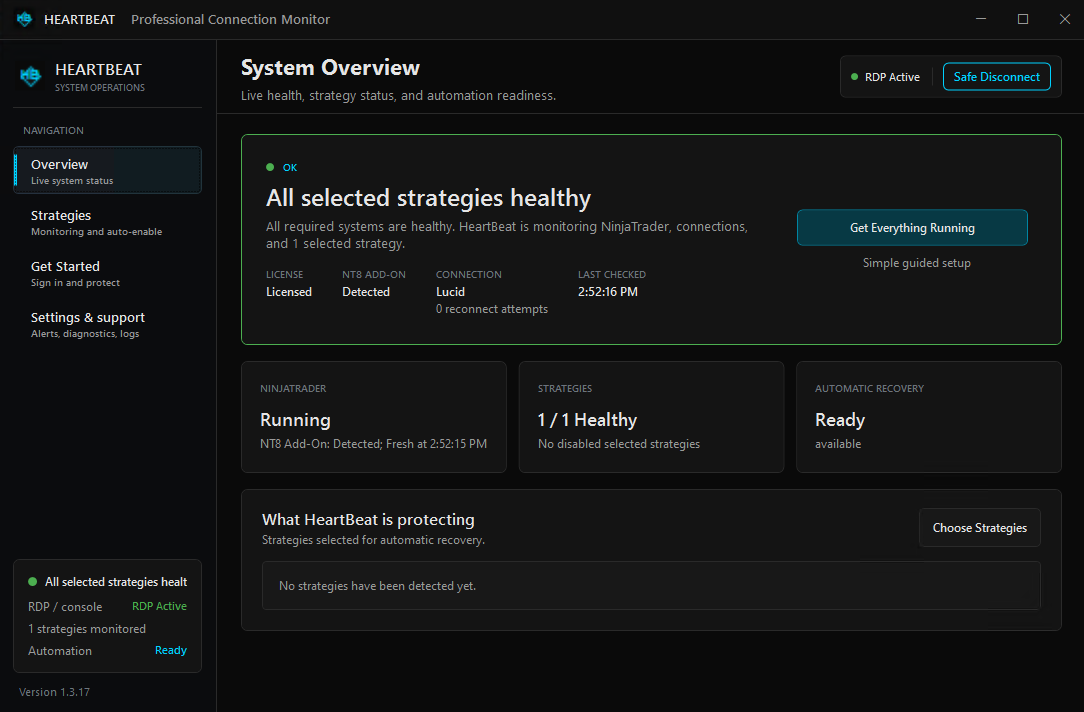Click 'RDP / console' label in sidebar card
This screenshot has width=1084, height=712.
tap(65, 607)
